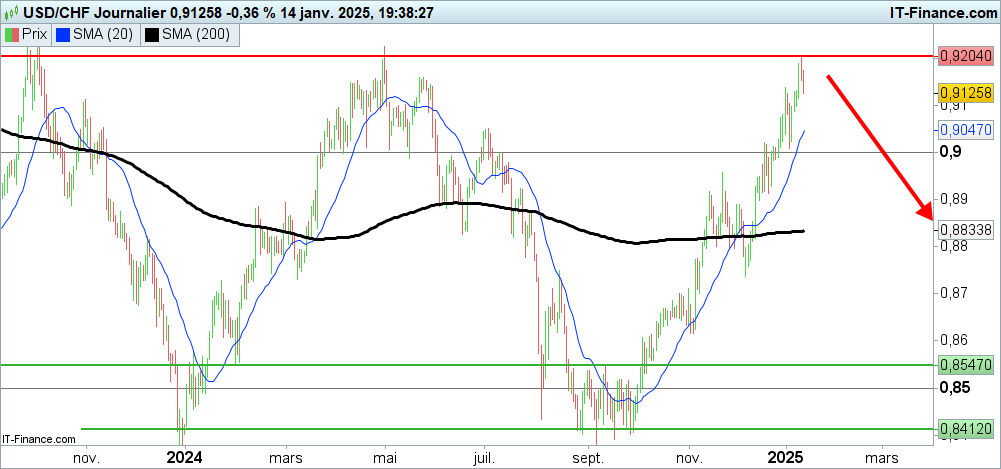The height and width of the screenshot is (469, 1001).
Task: Click the green 0,84120 support price label
Action: pyautogui.click(x=965, y=429)
